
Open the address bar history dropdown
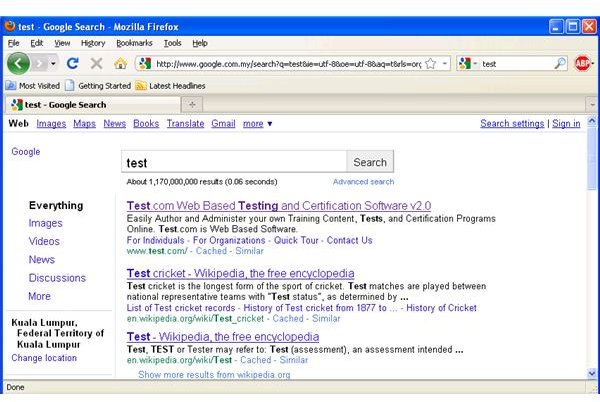(x=444, y=63)
